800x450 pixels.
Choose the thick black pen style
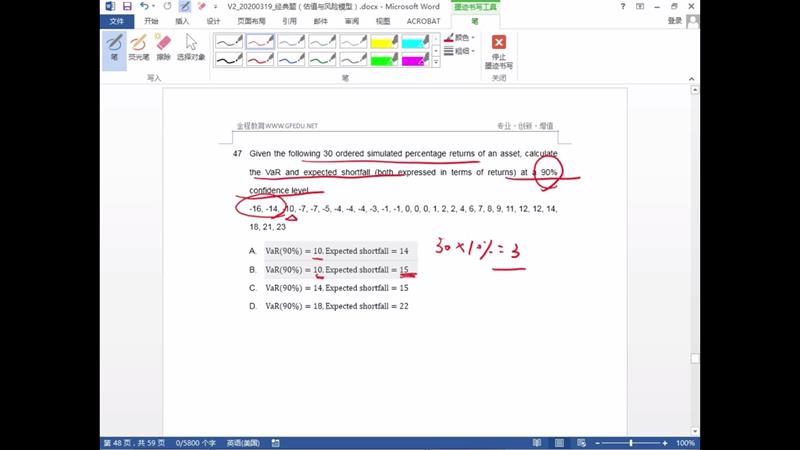pyautogui.click(x=229, y=59)
